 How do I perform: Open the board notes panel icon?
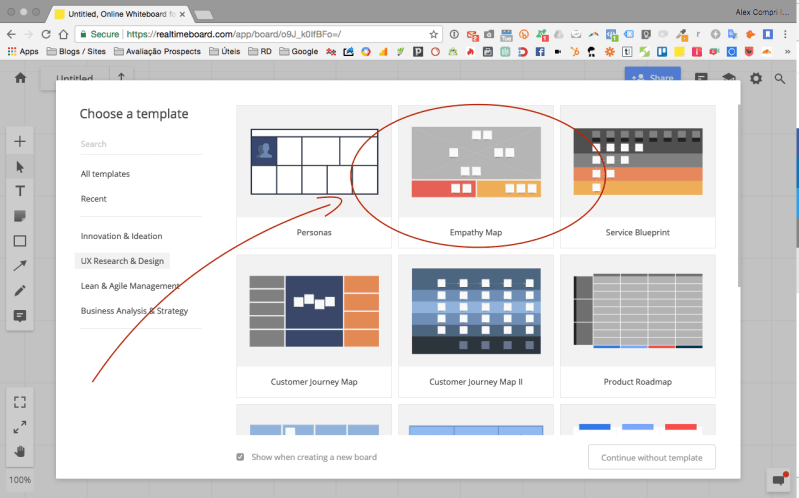coord(701,77)
